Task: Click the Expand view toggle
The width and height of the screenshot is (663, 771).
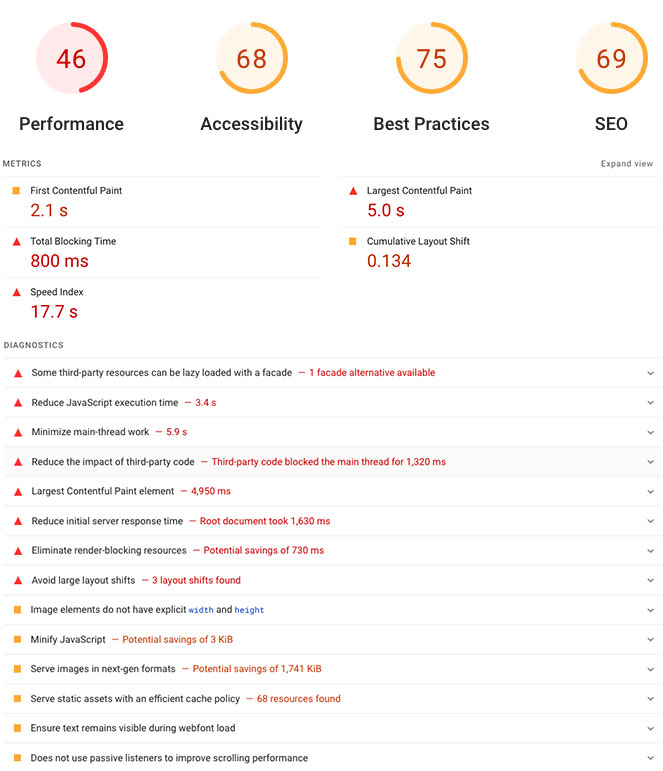Action: point(627,164)
